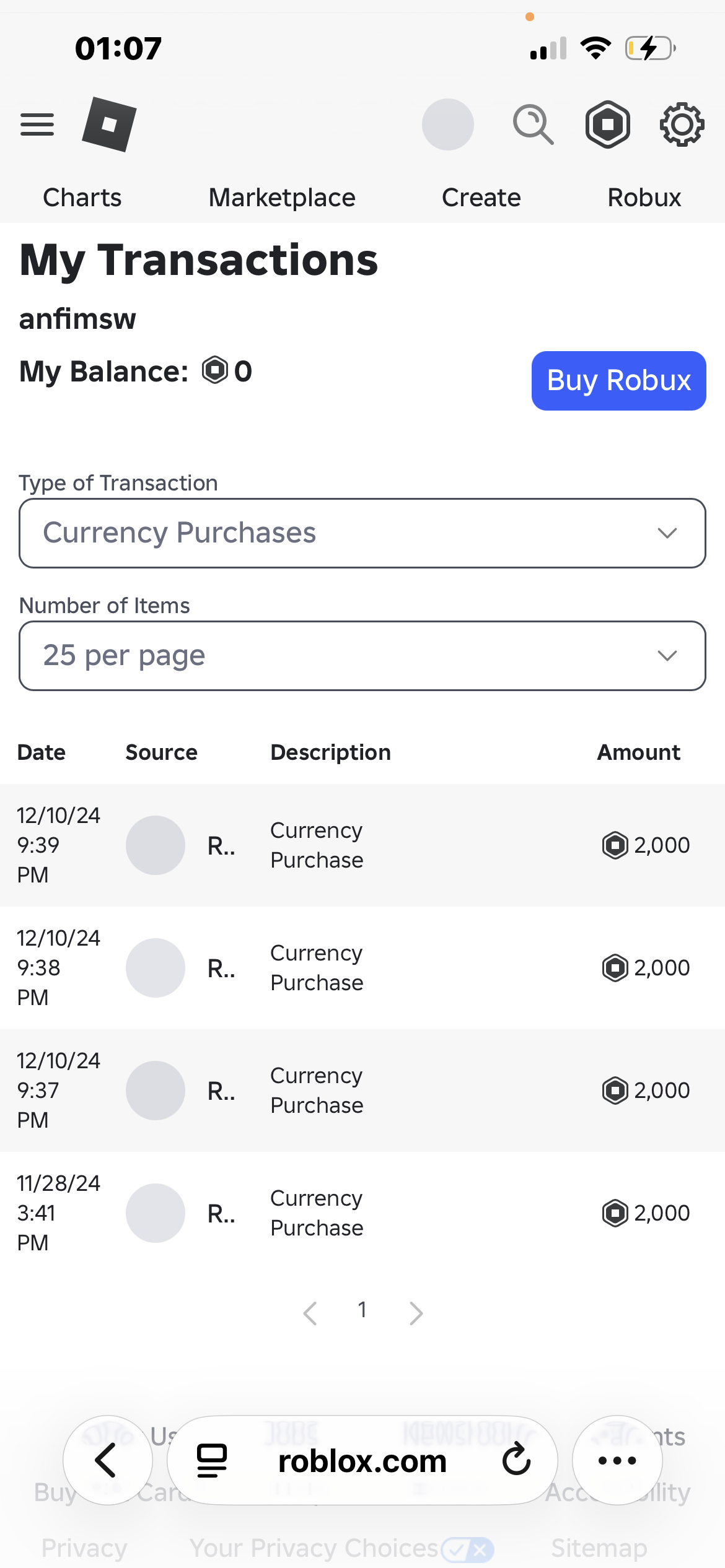Tap Currency Purchase description in 9:38 PM row

317,968
